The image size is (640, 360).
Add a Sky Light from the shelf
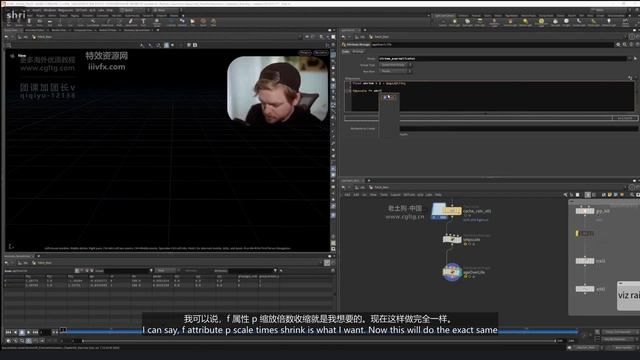pos(555,21)
